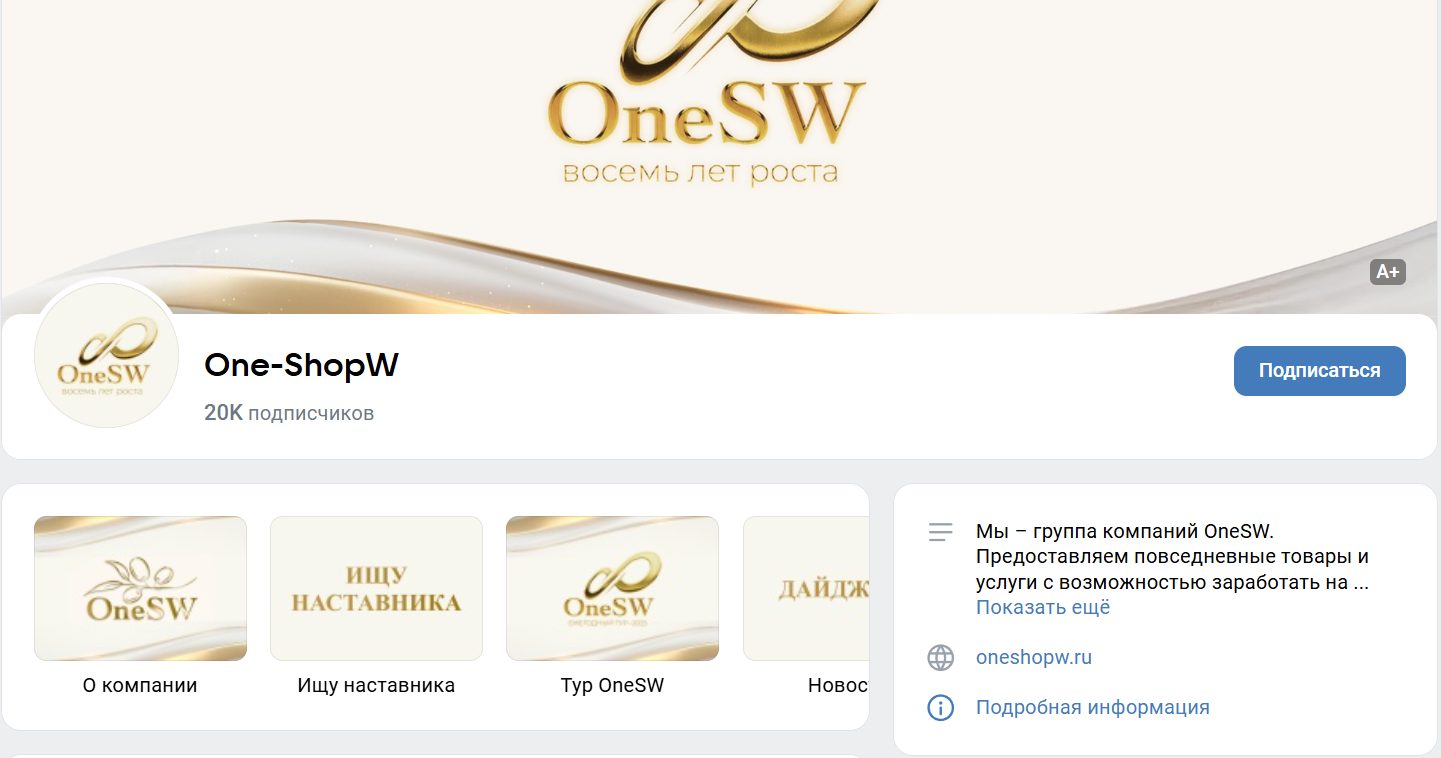
Task: Open the partially visible Дайджест card
Action: [806, 588]
